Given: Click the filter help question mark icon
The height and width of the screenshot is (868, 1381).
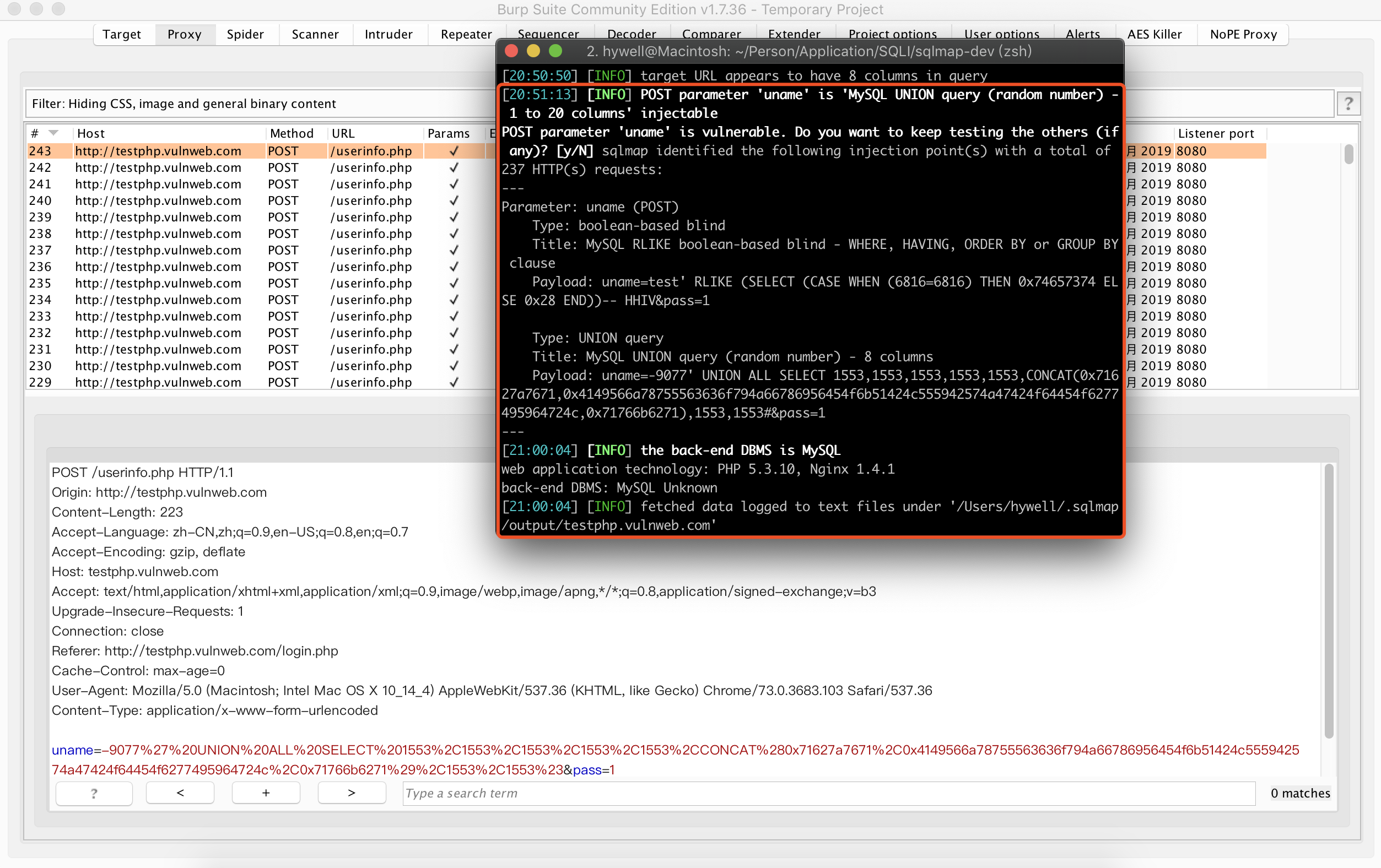Looking at the screenshot, I should tap(1348, 104).
